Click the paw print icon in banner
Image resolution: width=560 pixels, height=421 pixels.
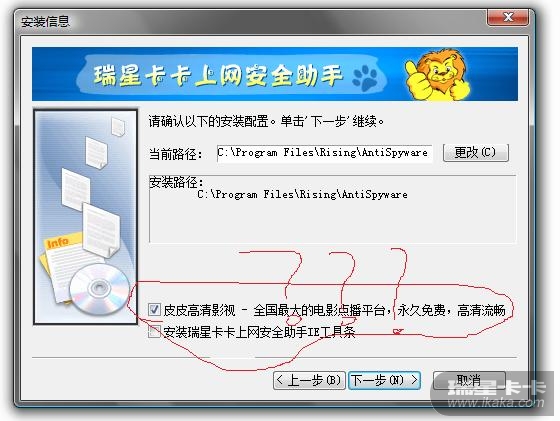click(x=365, y=77)
